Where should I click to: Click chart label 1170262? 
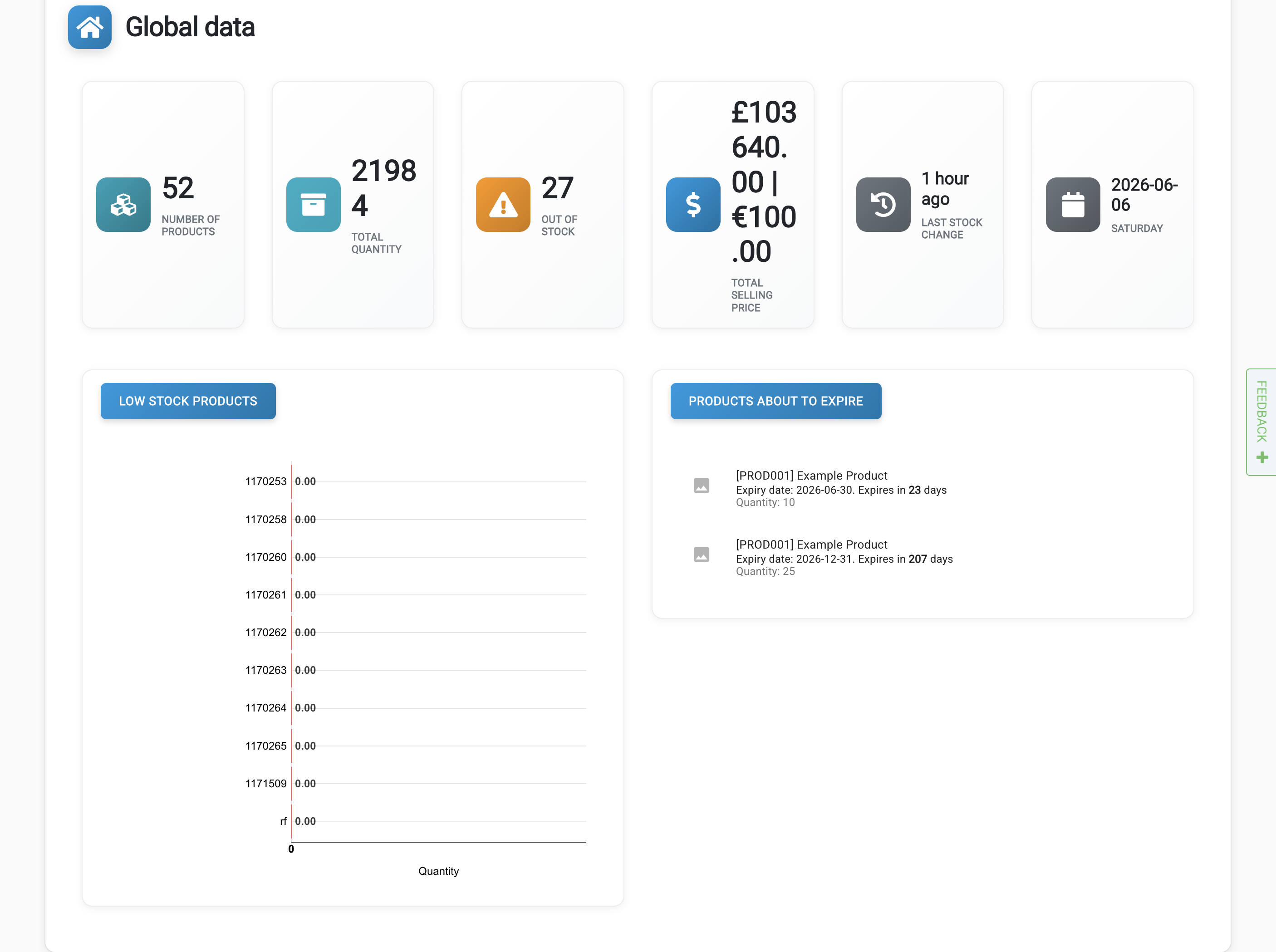pos(266,632)
